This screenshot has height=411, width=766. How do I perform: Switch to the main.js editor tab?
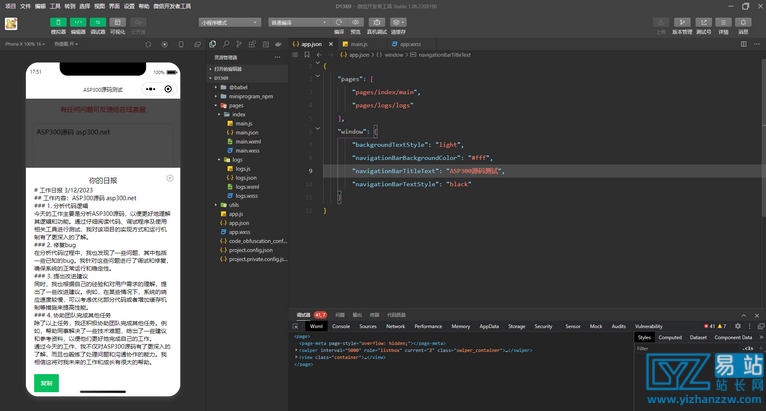point(357,44)
